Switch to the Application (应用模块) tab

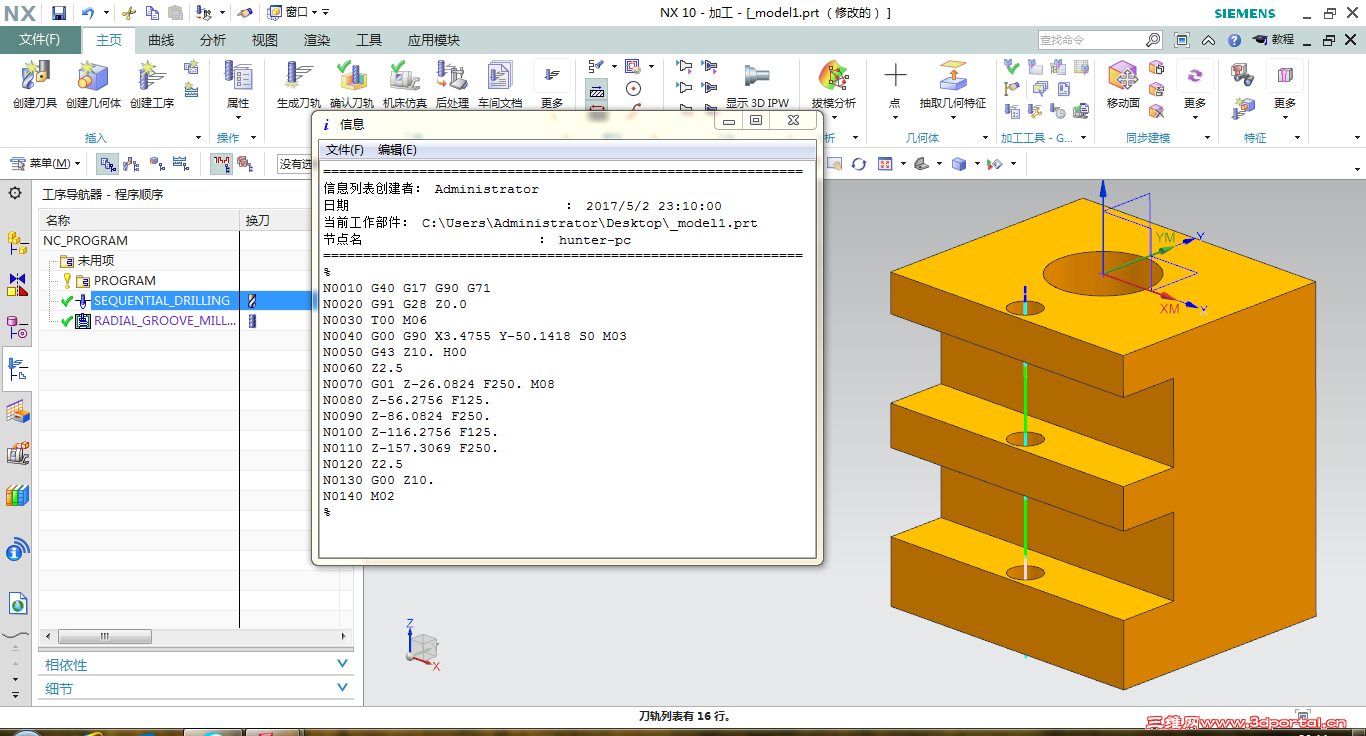[434, 40]
